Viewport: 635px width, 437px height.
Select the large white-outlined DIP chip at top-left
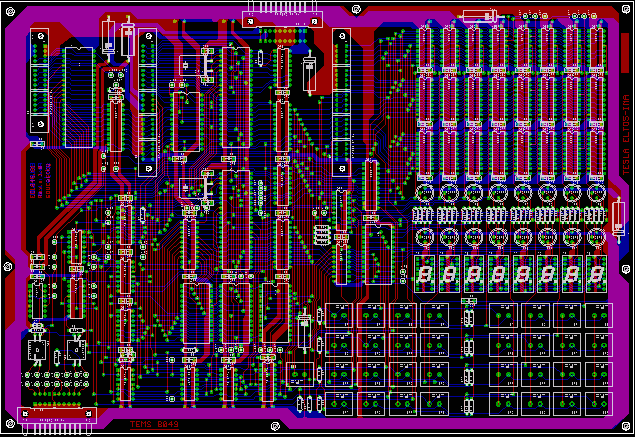coord(78,96)
